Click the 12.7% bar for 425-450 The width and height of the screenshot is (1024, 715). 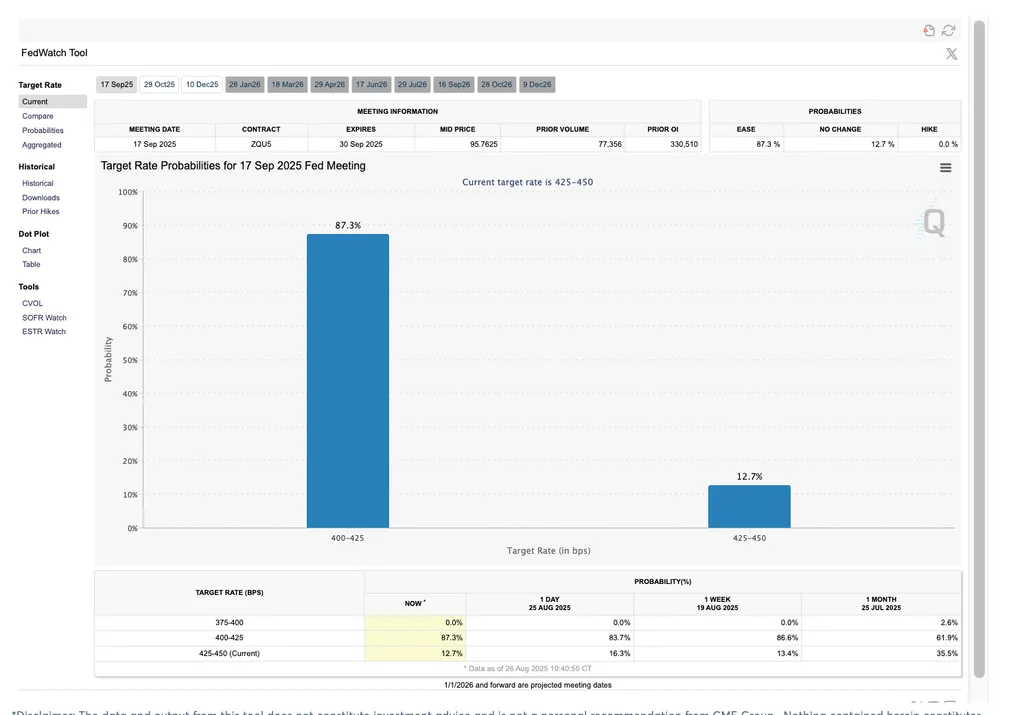(x=749, y=506)
